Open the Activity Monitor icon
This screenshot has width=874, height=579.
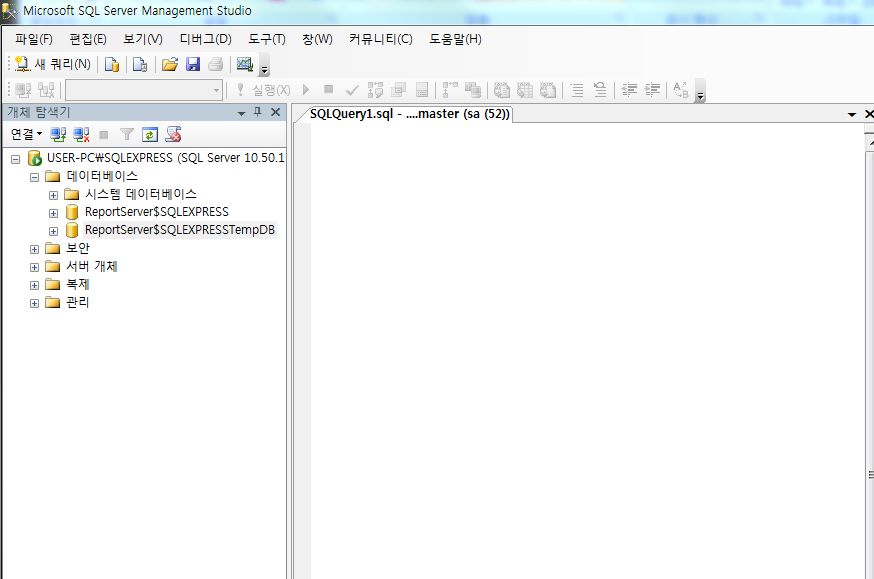click(245, 65)
